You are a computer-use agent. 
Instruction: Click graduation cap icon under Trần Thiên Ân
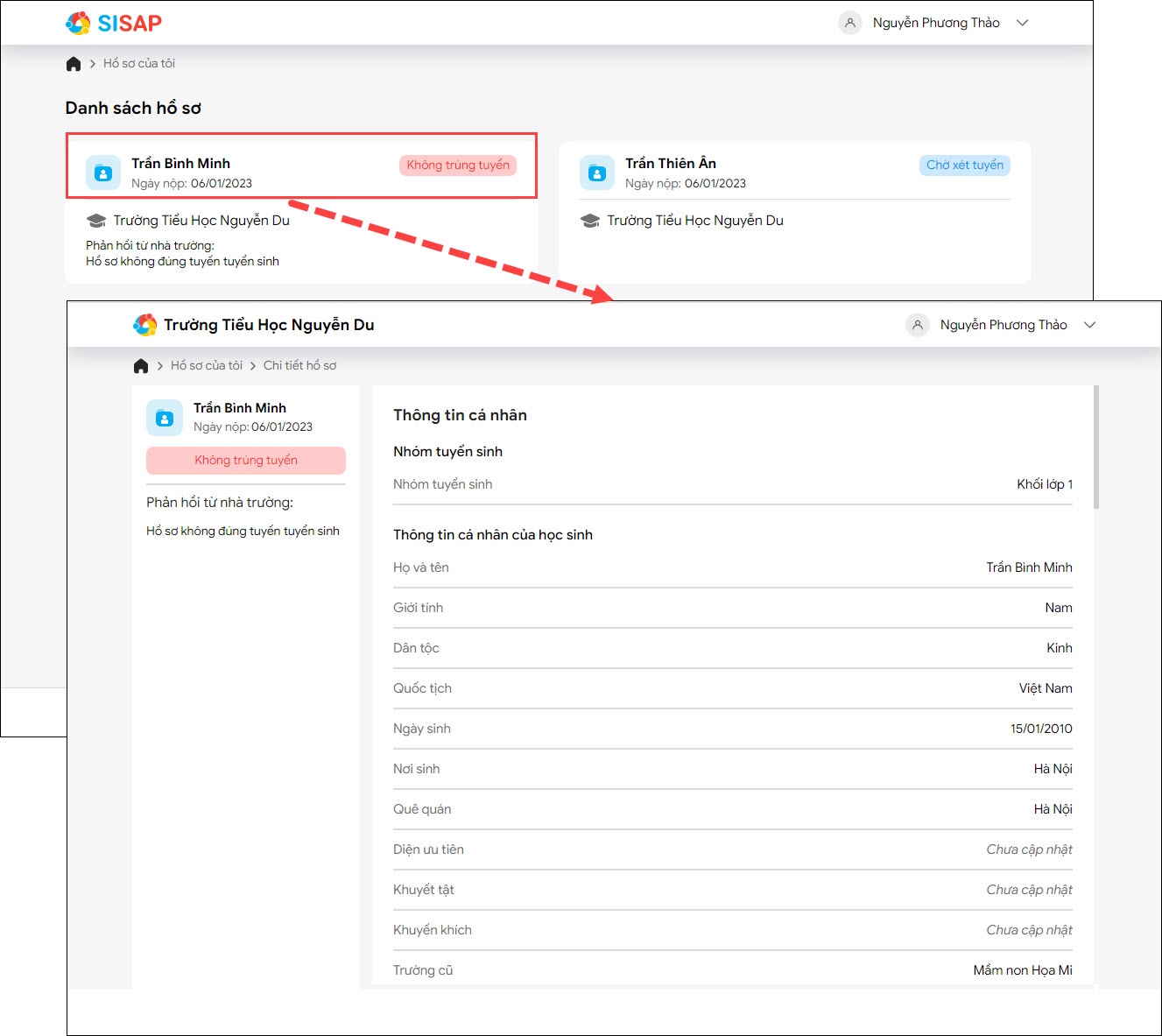(590, 221)
